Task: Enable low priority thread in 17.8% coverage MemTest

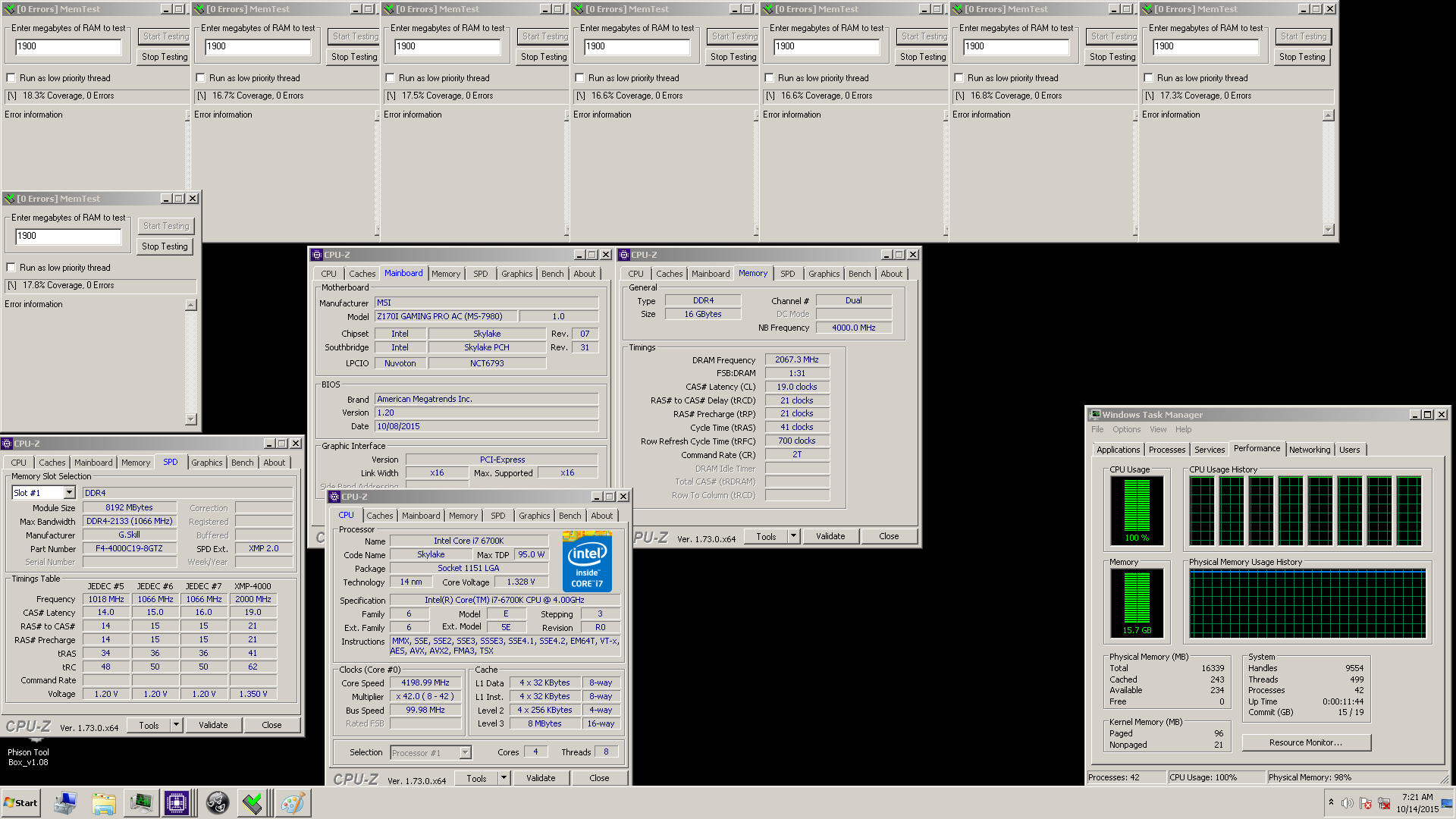Action: [x=11, y=268]
